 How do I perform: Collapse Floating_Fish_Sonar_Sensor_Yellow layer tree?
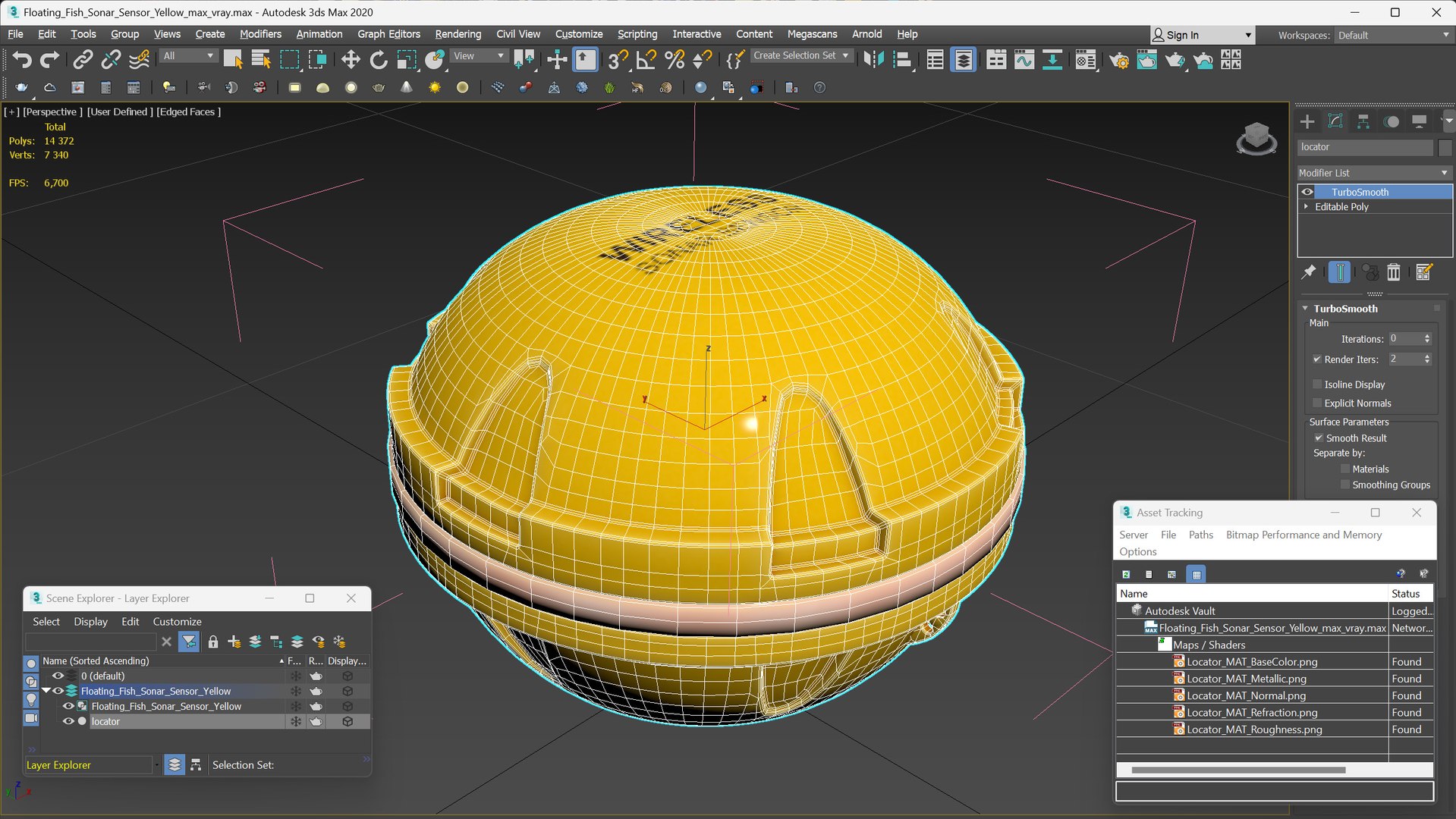pos(46,691)
